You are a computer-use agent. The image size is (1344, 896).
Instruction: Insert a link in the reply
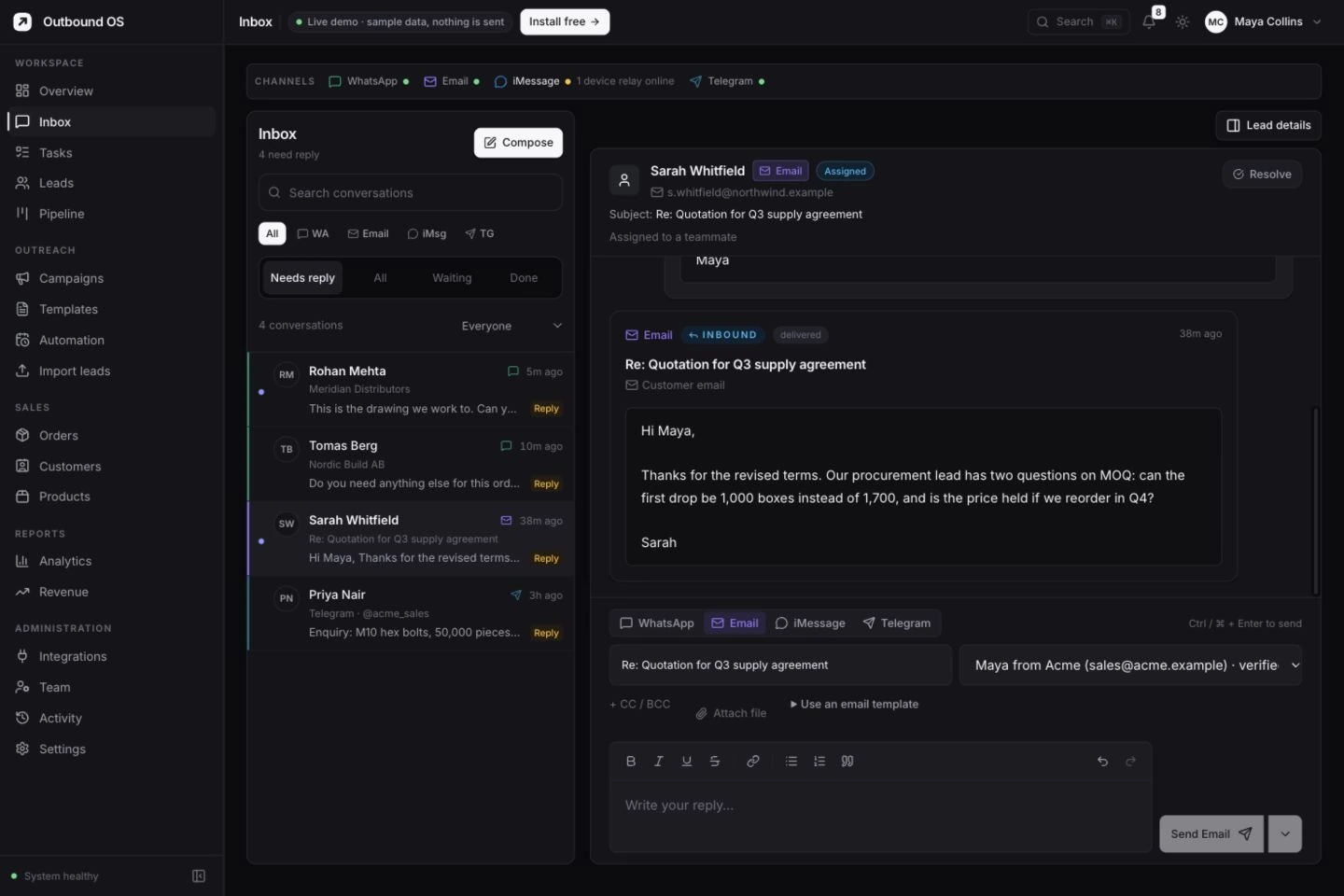point(753,762)
